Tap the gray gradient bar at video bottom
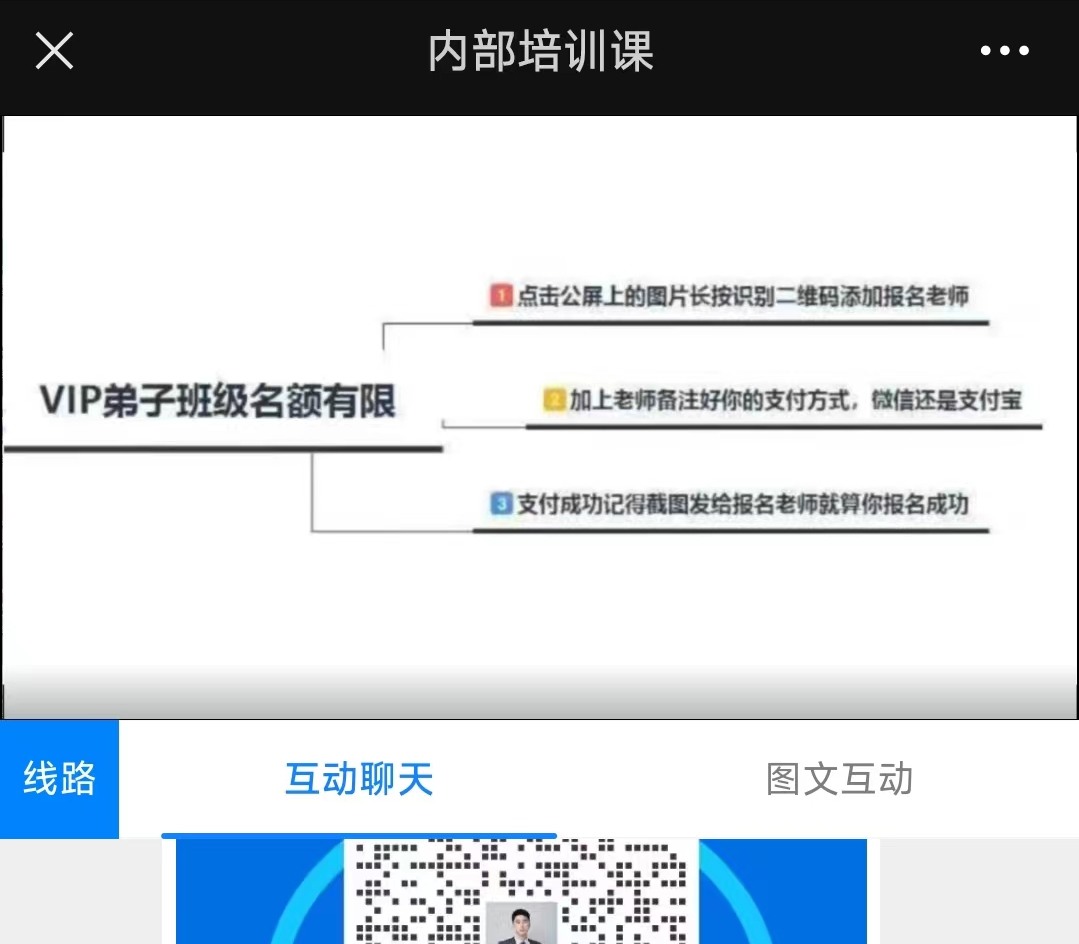 (540, 695)
